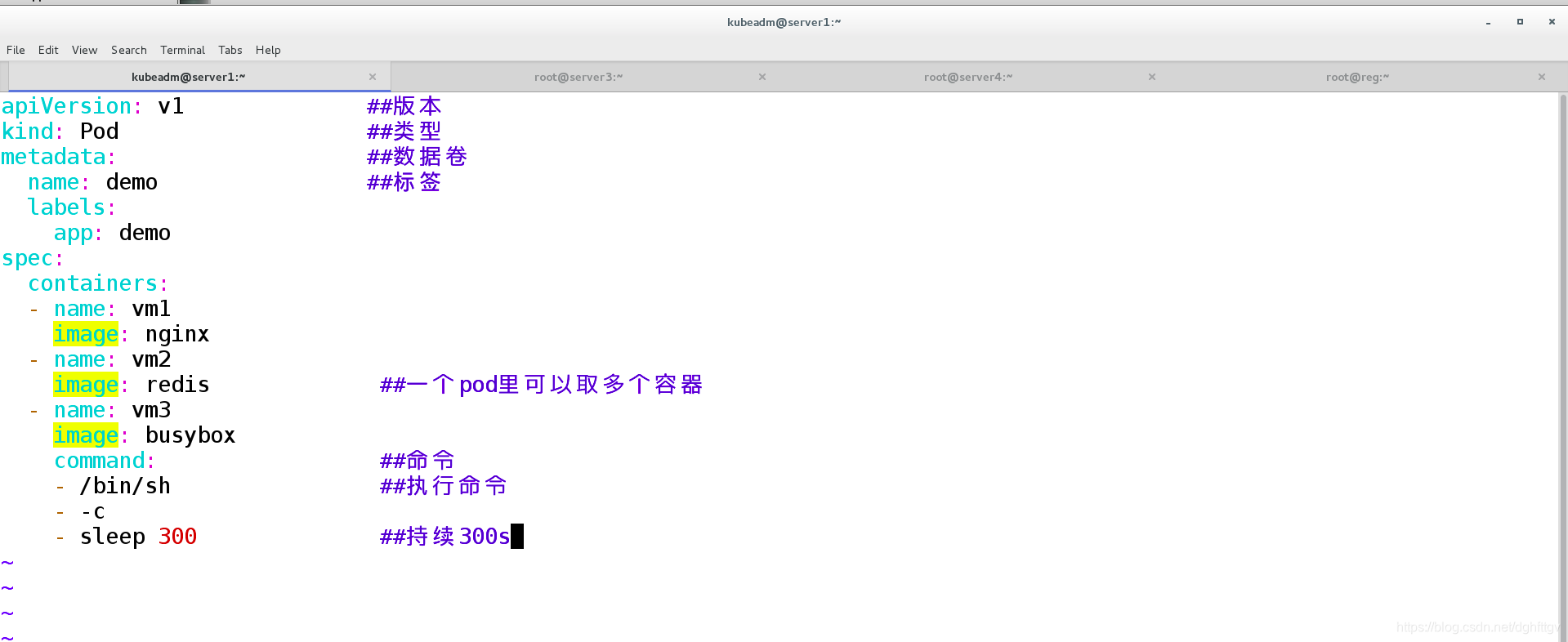Click the 'image: nginx' line
Screen dimensions: 1568x642
point(132,334)
